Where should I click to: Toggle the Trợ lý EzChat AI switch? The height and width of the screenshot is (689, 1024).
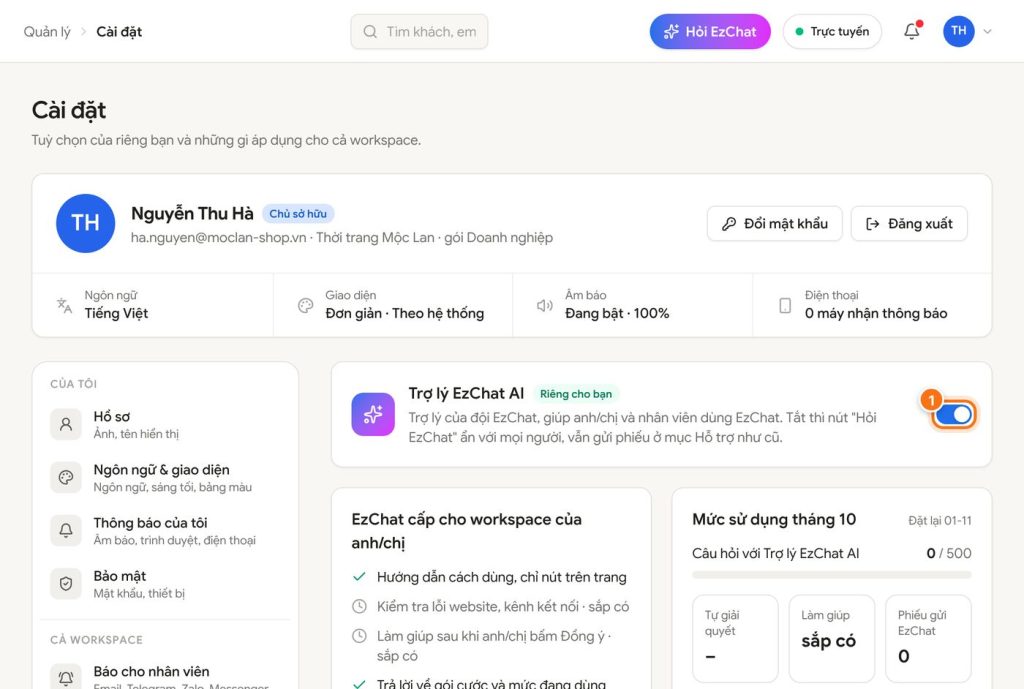[953, 415]
